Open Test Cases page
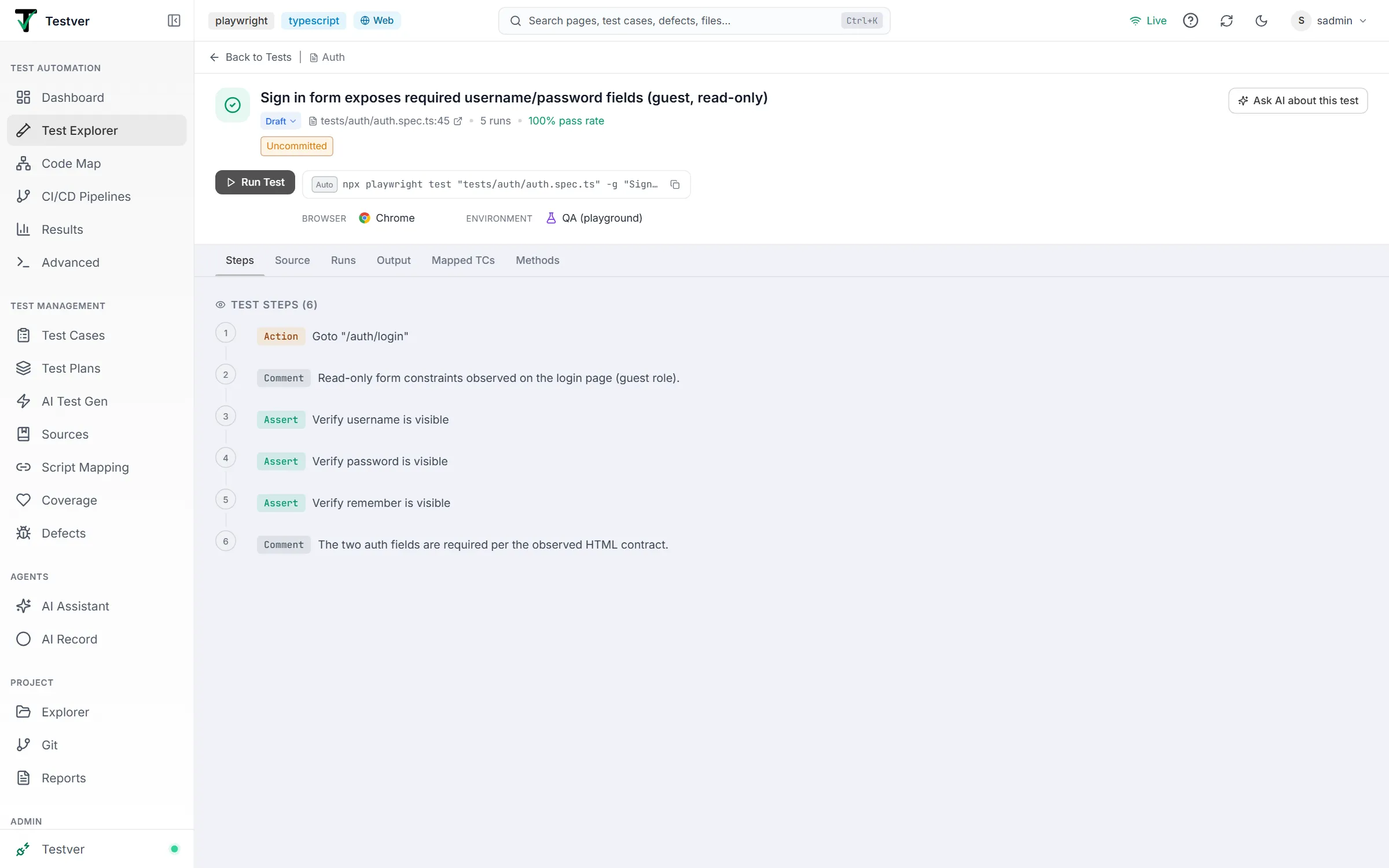This screenshot has height=868, width=1389. click(97, 335)
